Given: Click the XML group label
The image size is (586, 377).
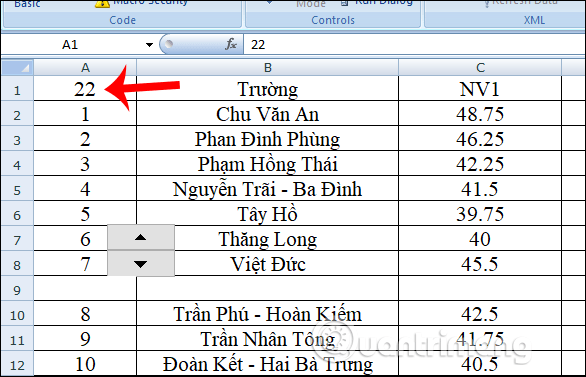Looking at the screenshot, I should click(x=534, y=20).
